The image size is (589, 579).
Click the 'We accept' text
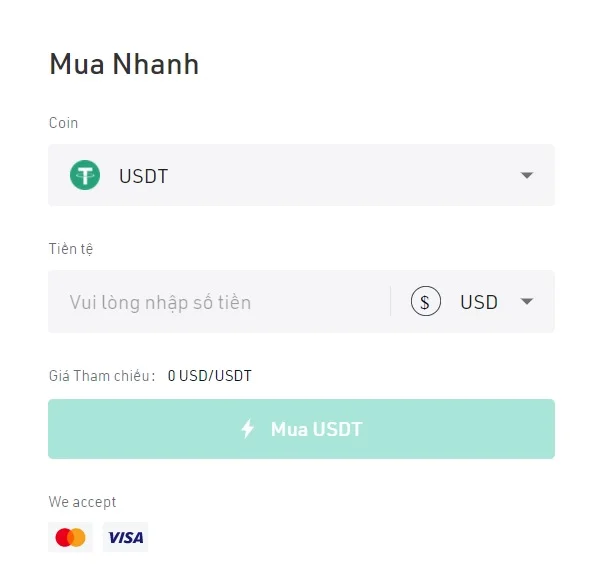tap(82, 502)
